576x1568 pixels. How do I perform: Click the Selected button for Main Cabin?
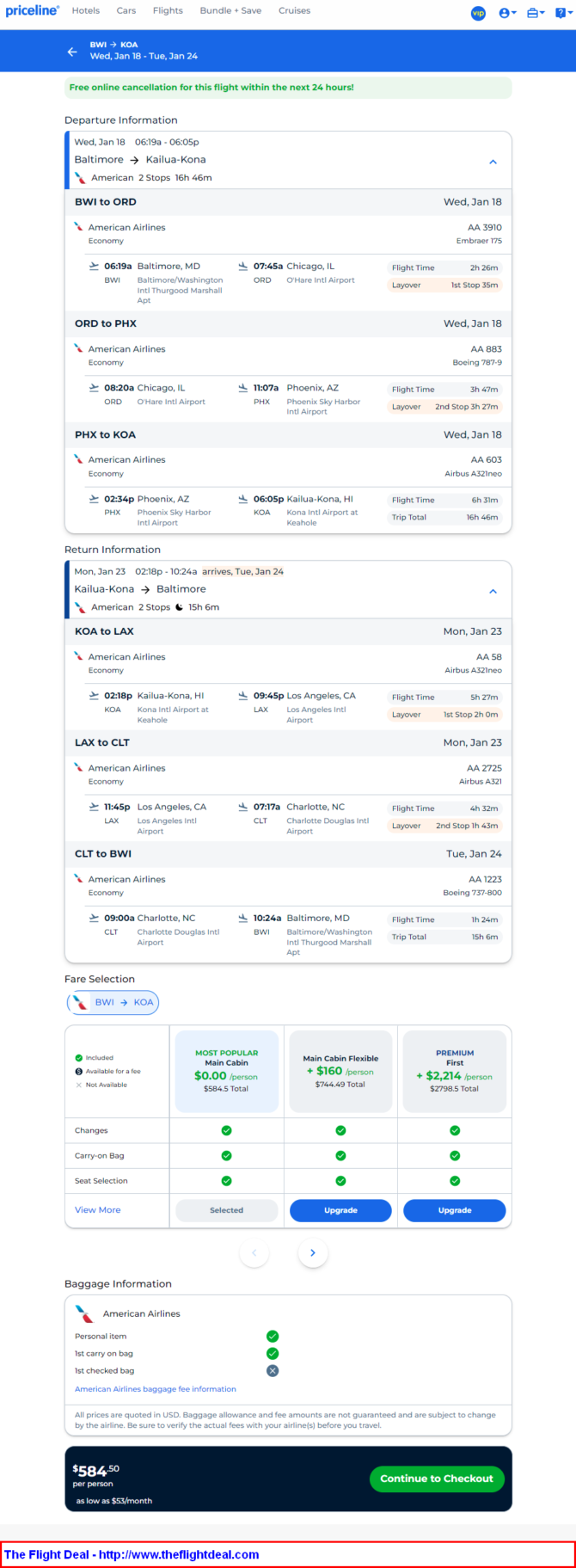[227, 1210]
